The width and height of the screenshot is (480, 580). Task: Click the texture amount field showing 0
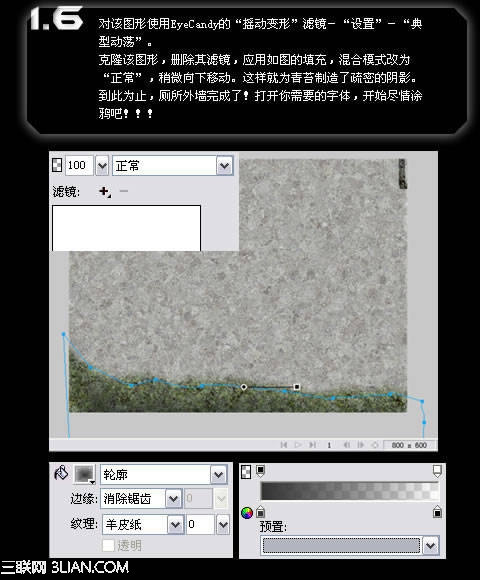[x=200, y=524]
